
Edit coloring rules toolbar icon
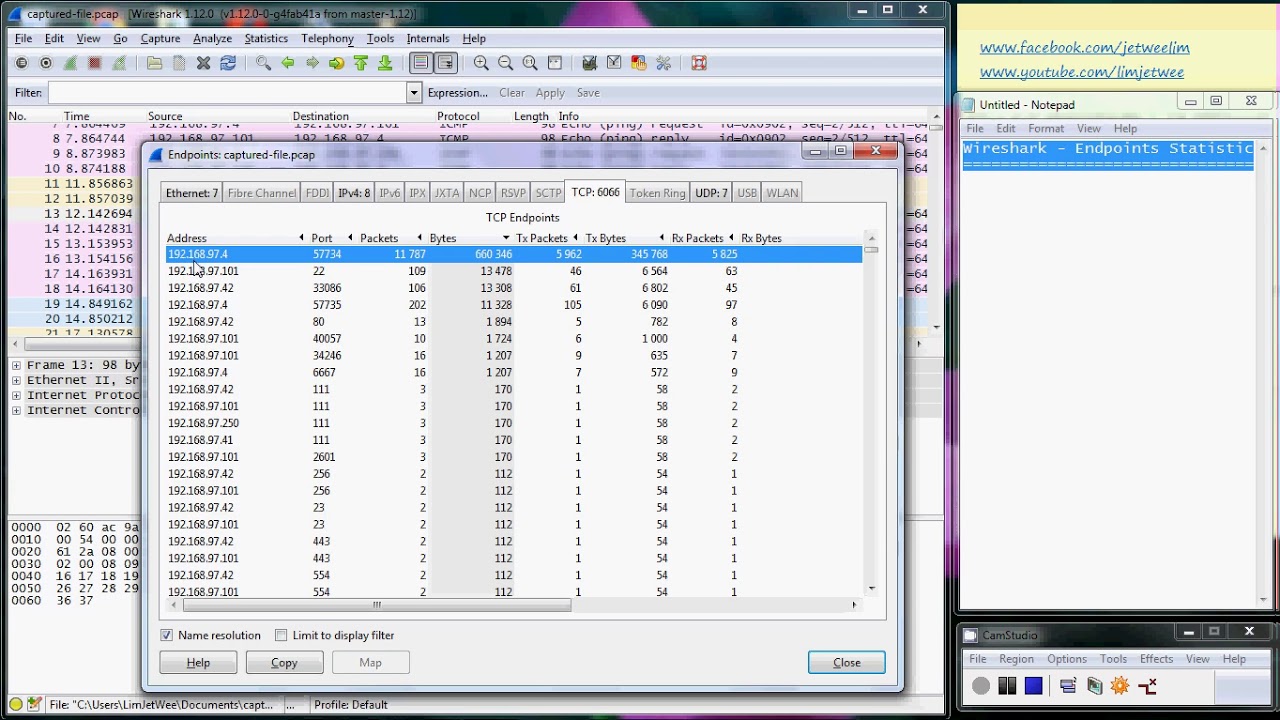[x=638, y=63]
